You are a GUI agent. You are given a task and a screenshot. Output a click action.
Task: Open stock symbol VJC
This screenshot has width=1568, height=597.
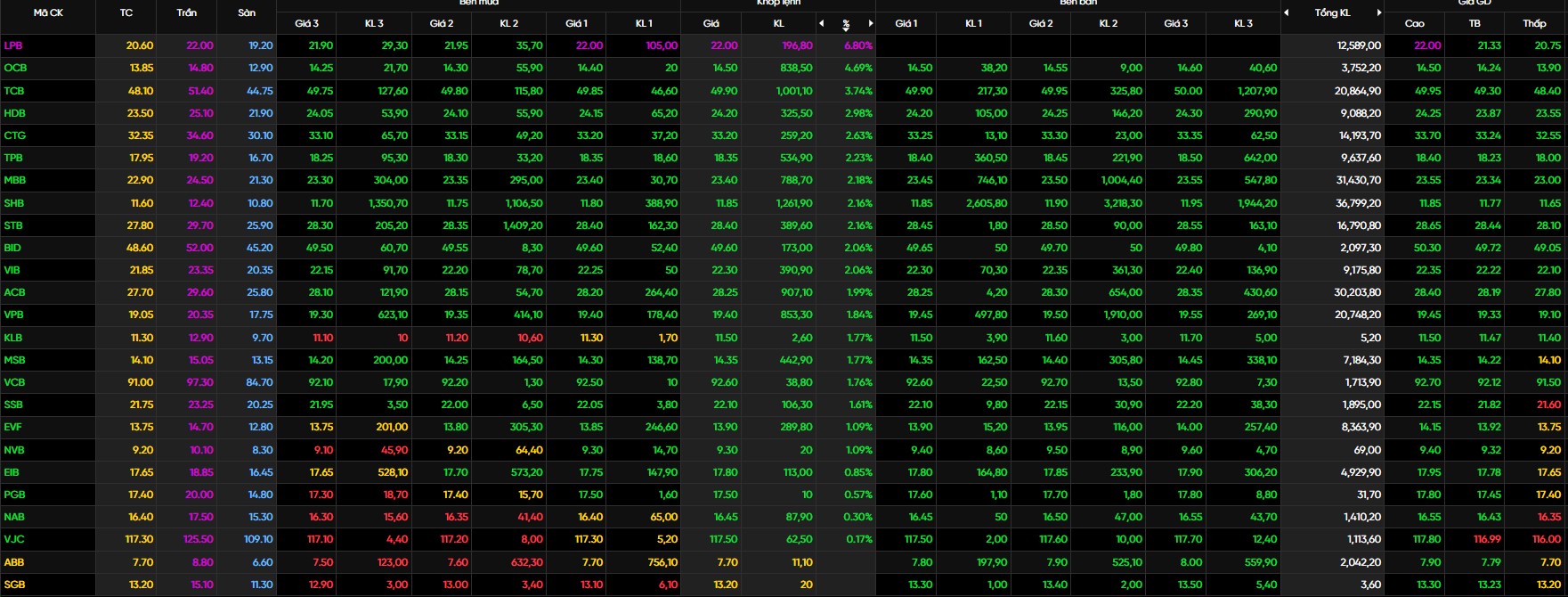point(14,539)
